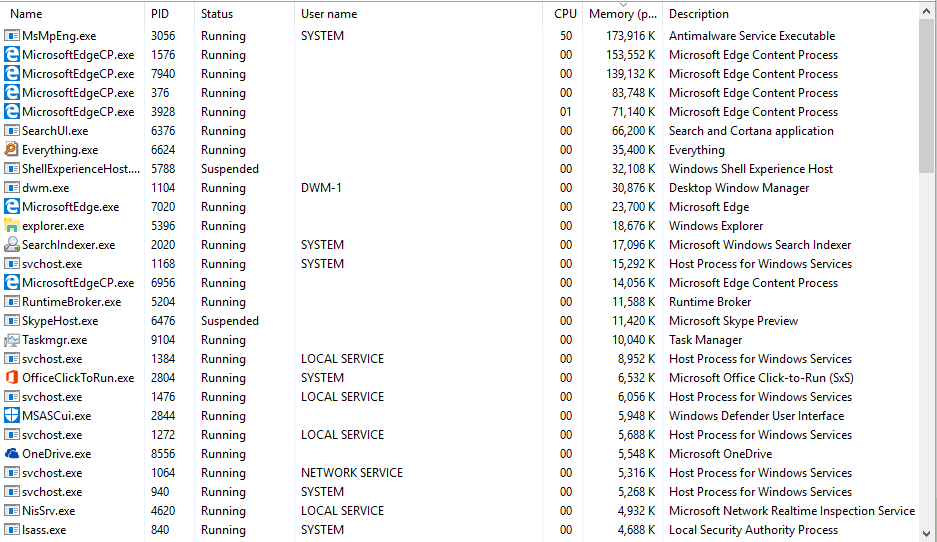
Task: Click the Edge icon for PID 376
Action: point(11,93)
